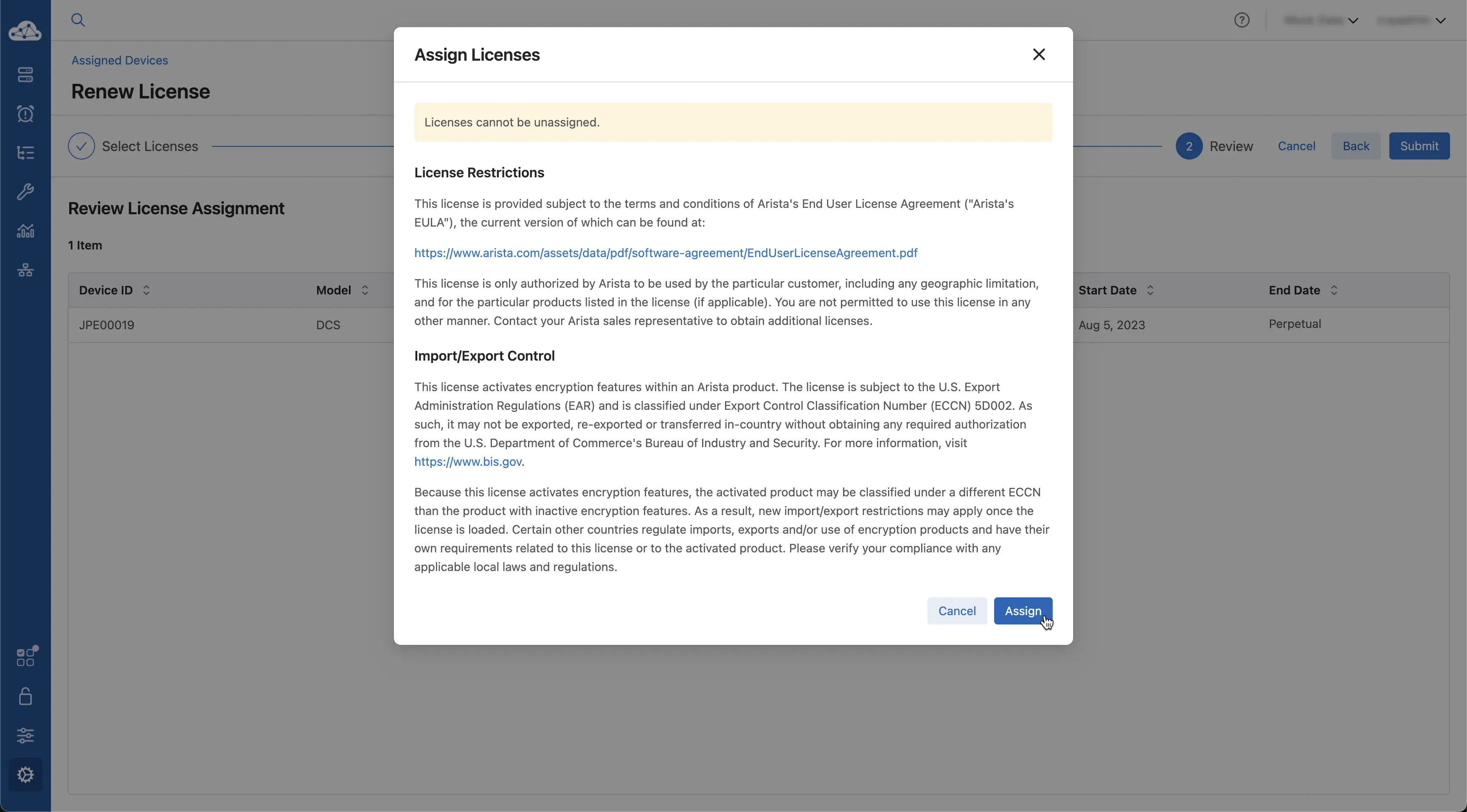
Task: Go to Assigned Devices breadcrumb
Action: tap(120, 60)
